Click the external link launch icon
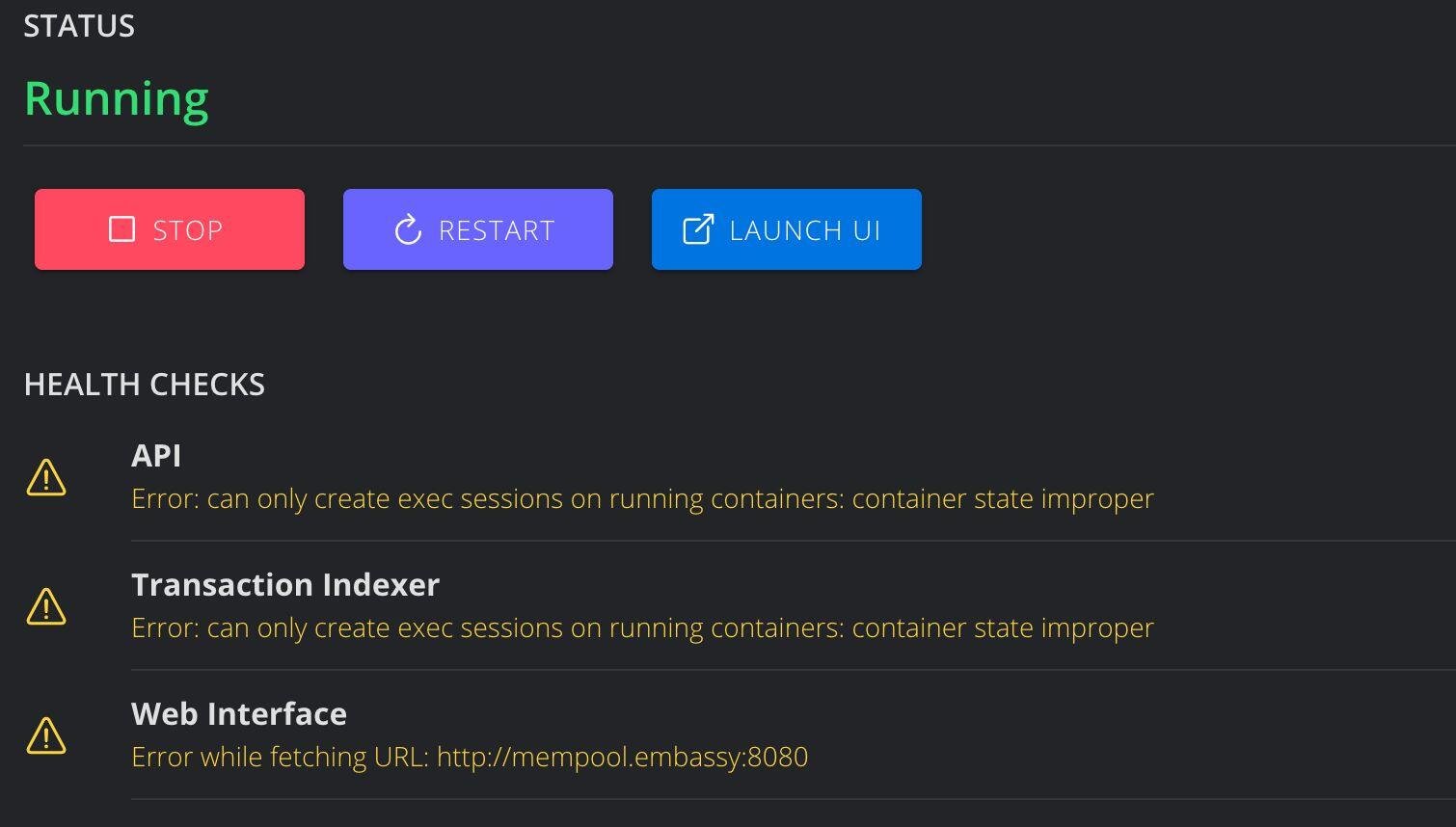Screen dimensions: 1456x827 tap(698, 229)
